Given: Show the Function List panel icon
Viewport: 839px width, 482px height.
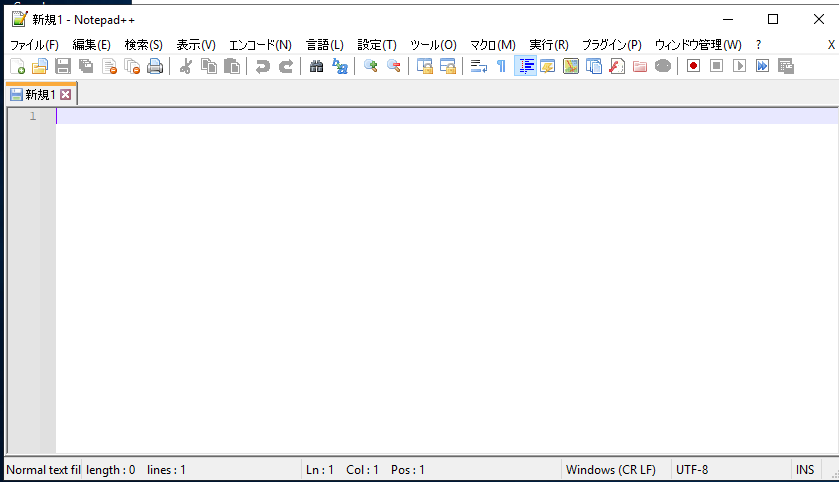Looking at the screenshot, I should 617,66.
